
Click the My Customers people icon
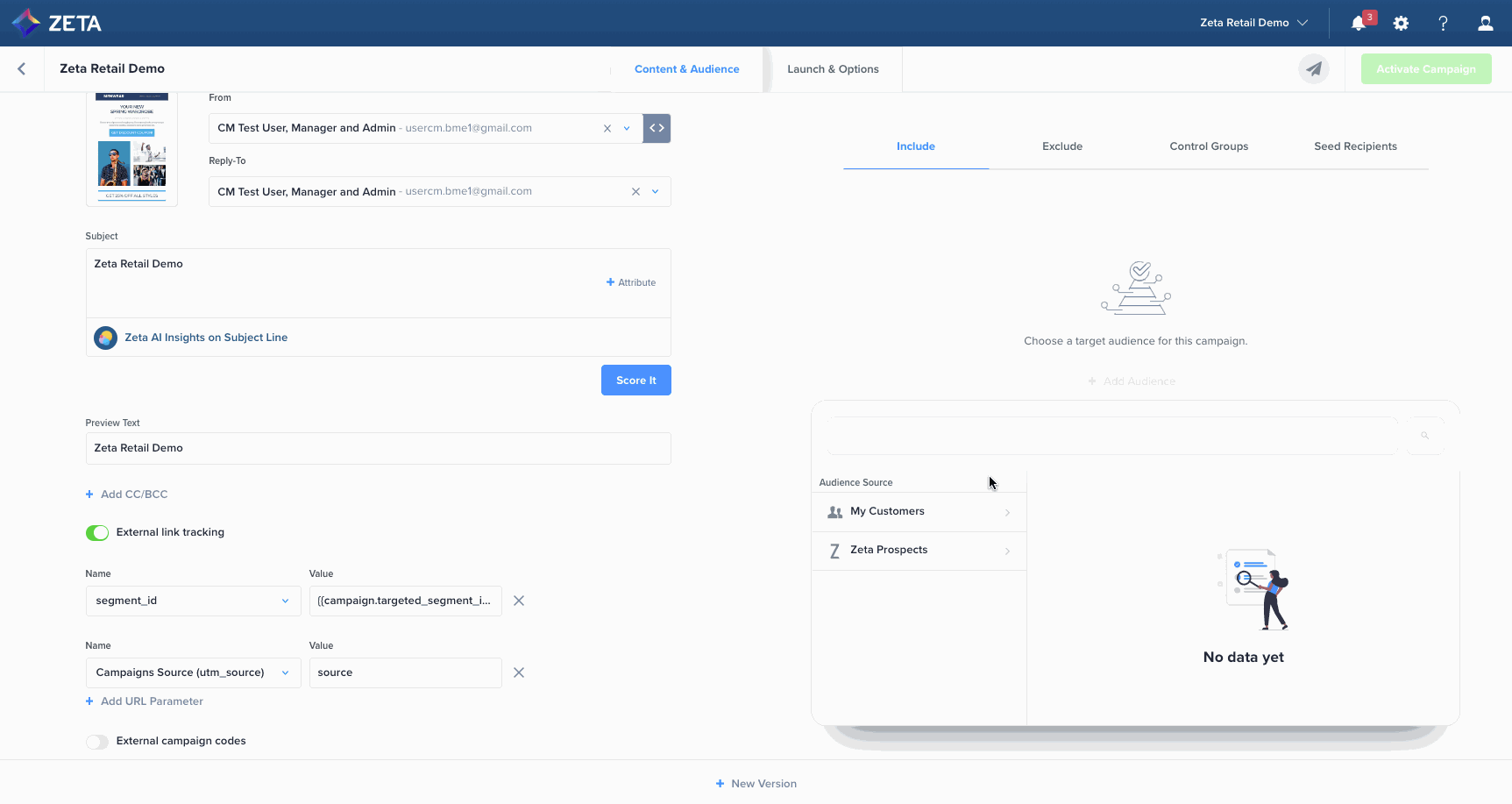(x=835, y=512)
